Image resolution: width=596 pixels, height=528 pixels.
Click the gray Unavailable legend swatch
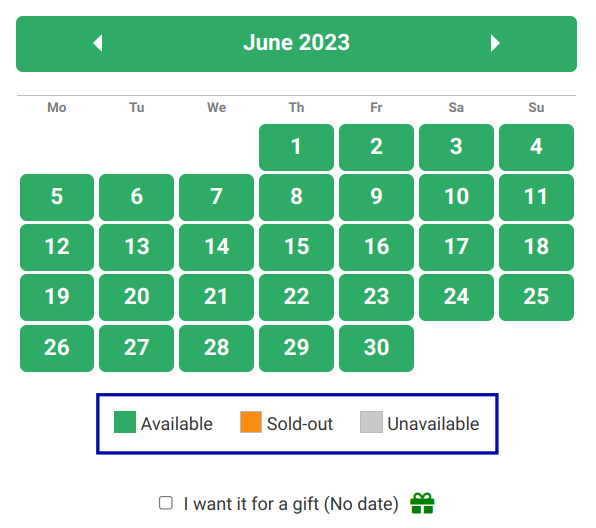(x=371, y=422)
